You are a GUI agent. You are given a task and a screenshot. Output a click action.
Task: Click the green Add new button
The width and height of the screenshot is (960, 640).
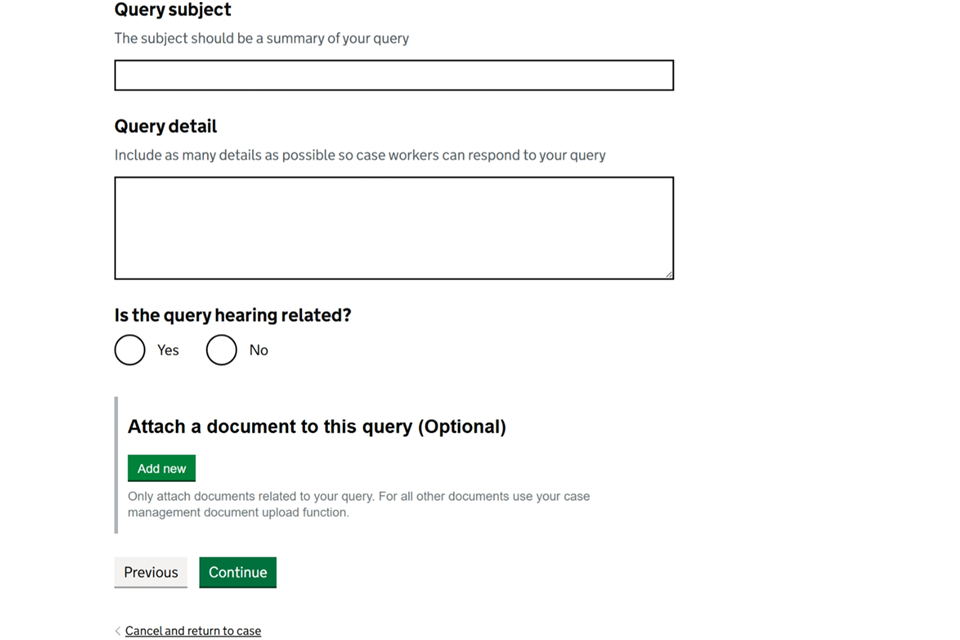pyautogui.click(x=161, y=468)
